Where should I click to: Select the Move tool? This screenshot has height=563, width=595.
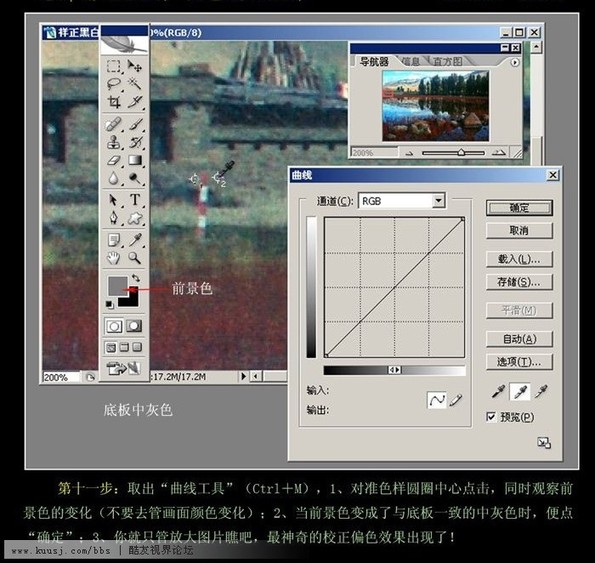click(134, 66)
